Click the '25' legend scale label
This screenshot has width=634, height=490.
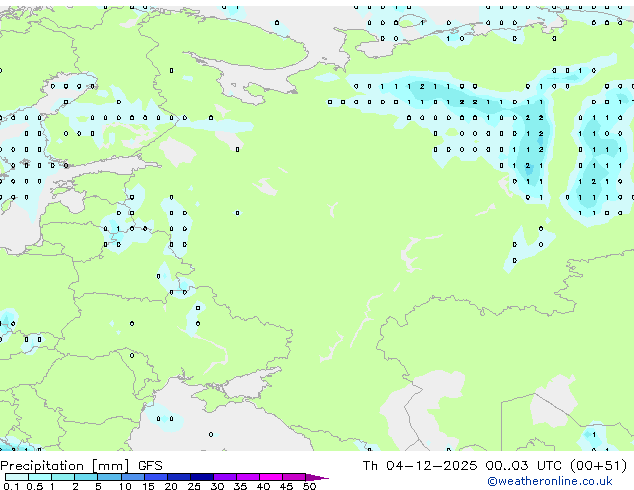point(194,486)
